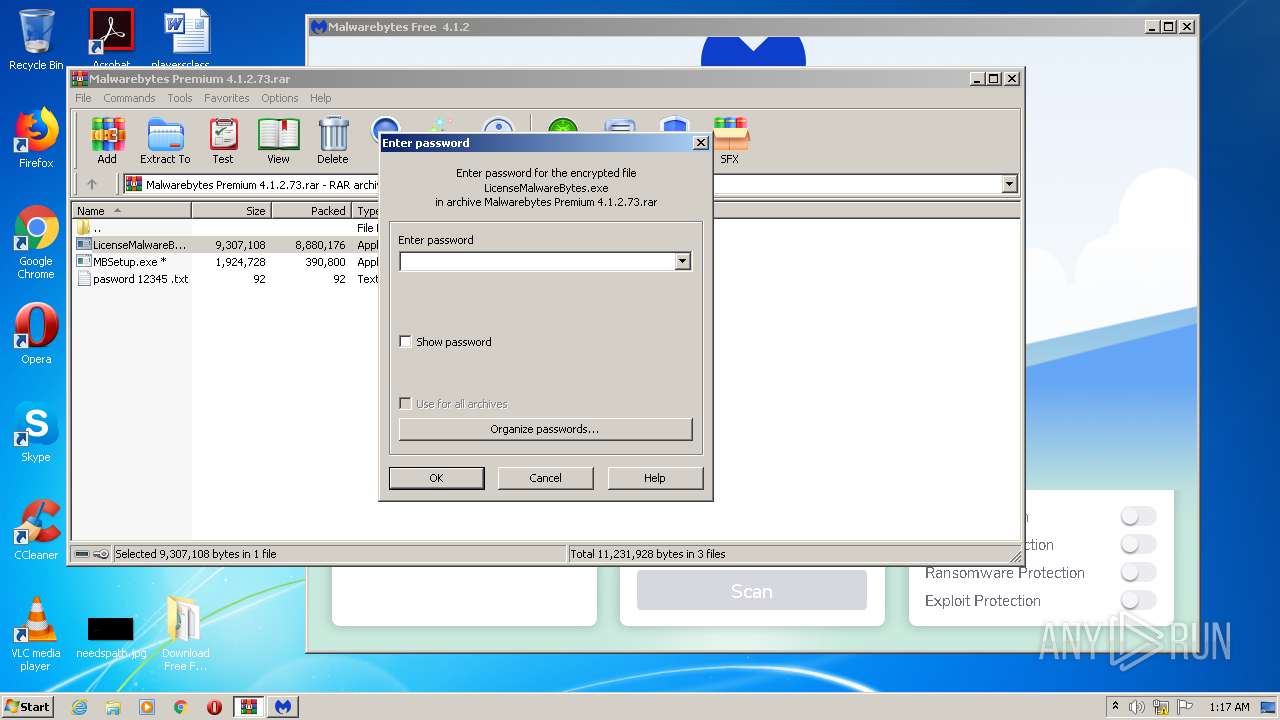Image resolution: width=1280 pixels, height=720 pixels.
Task: Select the Google Chrome desktop shortcut
Action: [36, 242]
